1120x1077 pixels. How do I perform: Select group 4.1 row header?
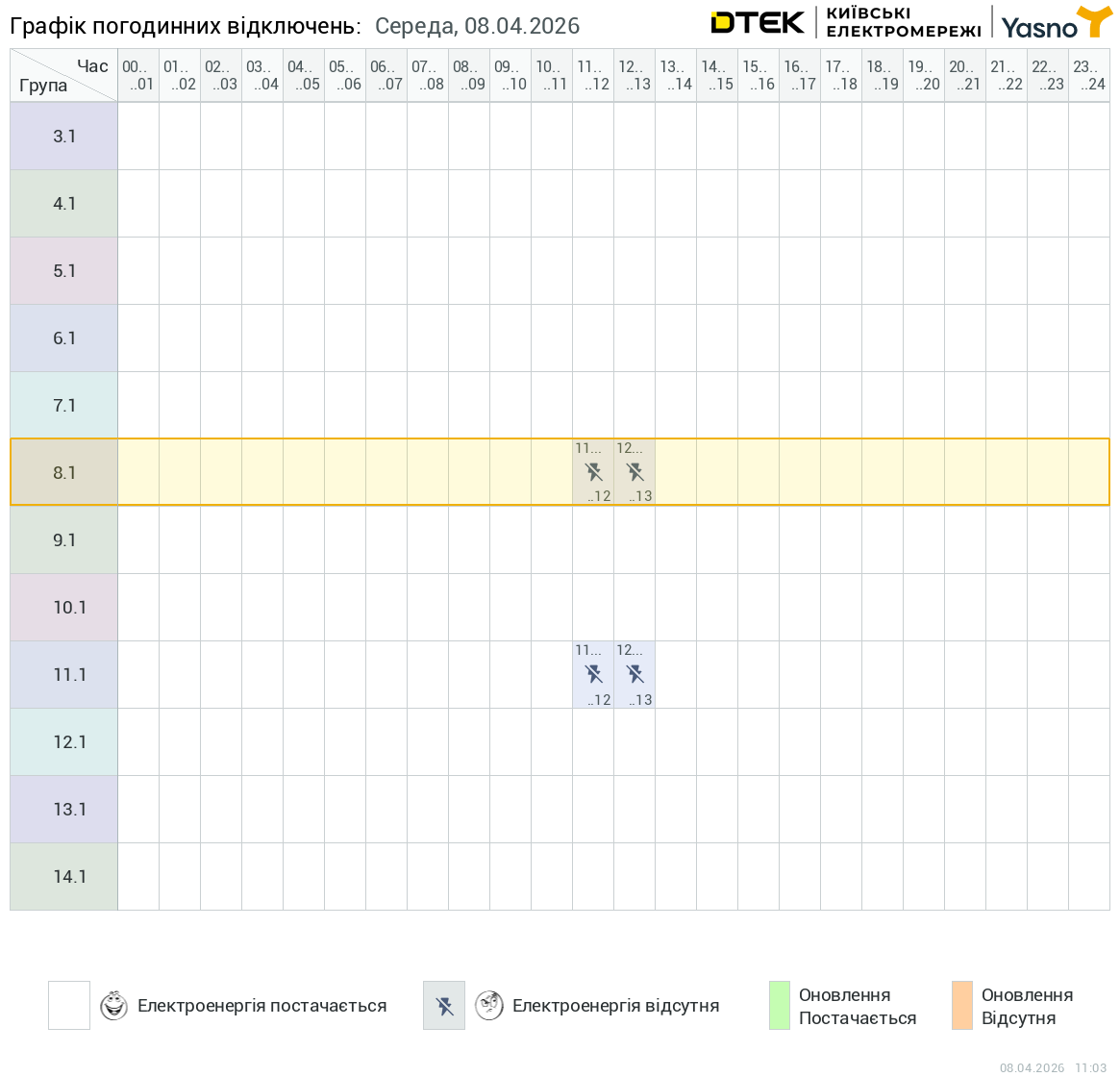pyautogui.click(x=64, y=204)
